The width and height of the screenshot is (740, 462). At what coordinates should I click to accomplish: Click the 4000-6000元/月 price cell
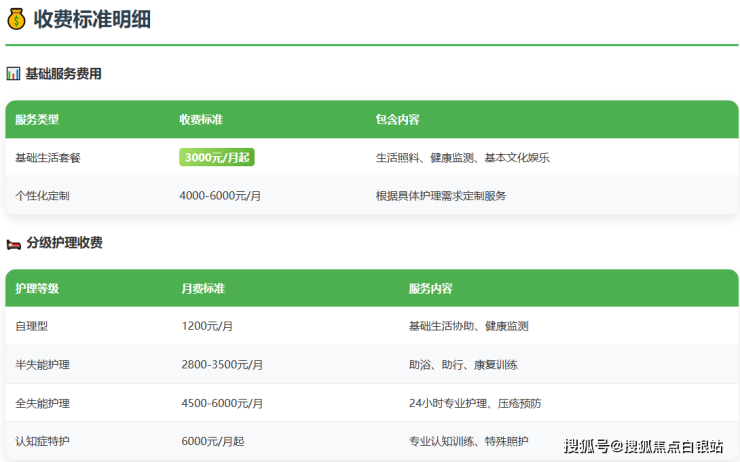point(220,196)
